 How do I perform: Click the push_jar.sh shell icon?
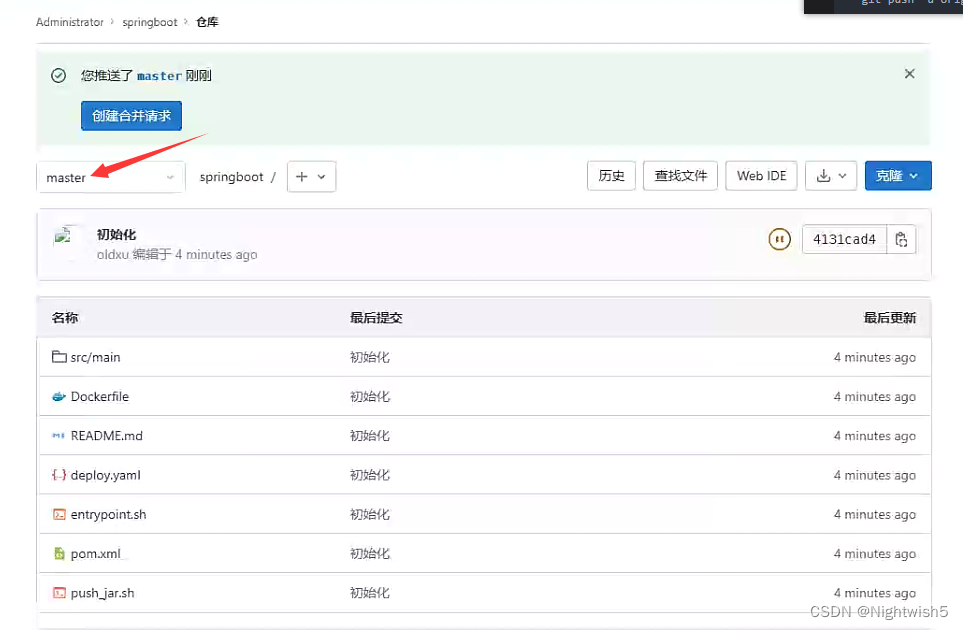point(58,592)
